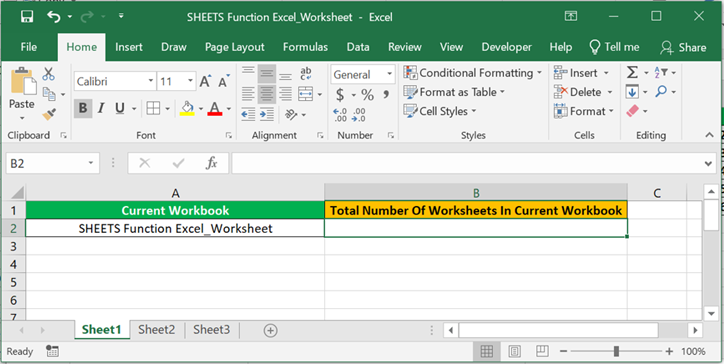Click the zoom slider handle
This screenshot has width=724, height=364.
pyautogui.click(x=616, y=352)
